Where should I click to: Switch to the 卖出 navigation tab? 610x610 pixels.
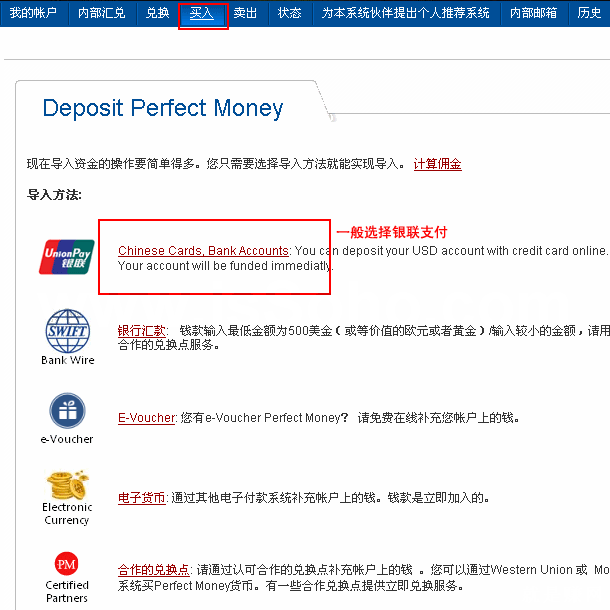(246, 13)
